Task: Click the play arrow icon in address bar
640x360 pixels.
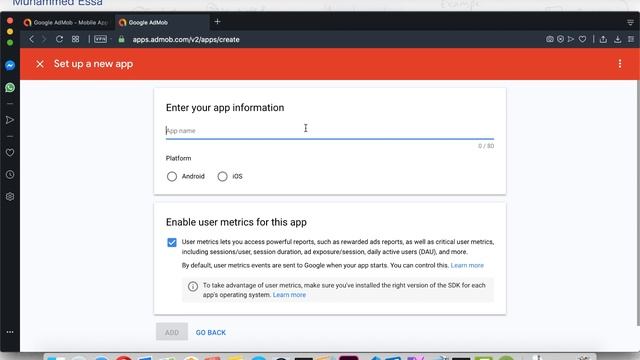Action: pos(571,39)
